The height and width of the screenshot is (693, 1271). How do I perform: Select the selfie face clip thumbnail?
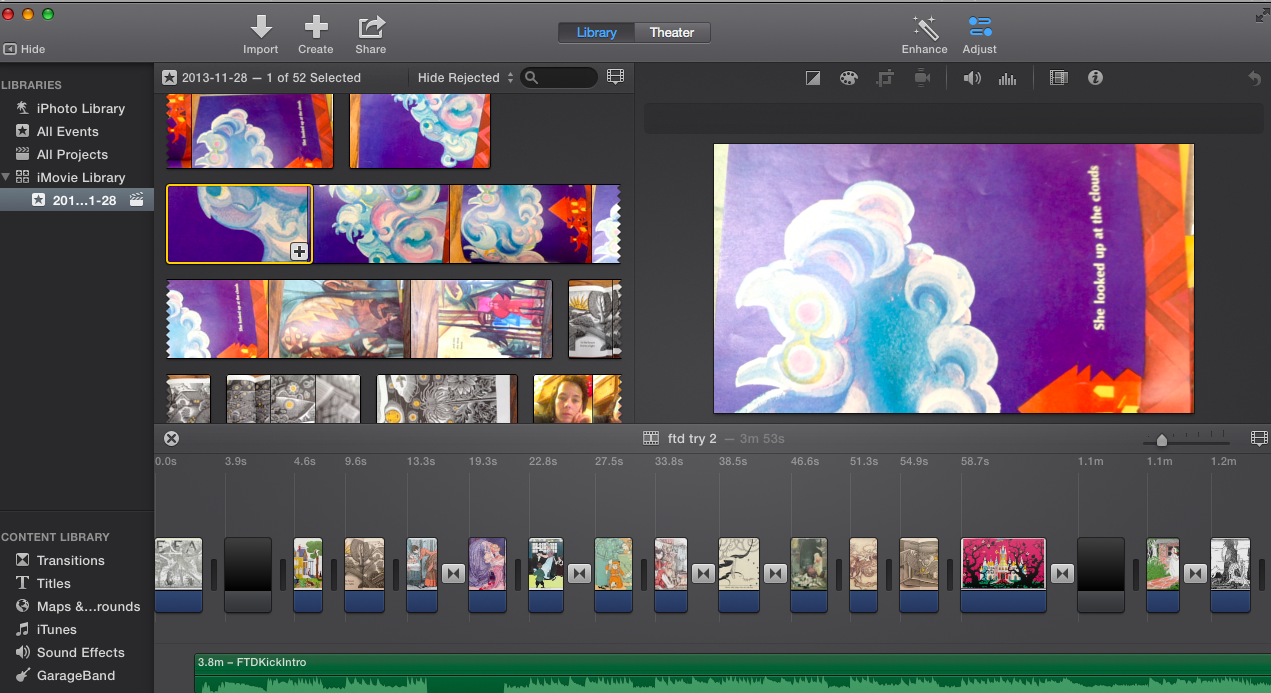click(x=563, y=398)
